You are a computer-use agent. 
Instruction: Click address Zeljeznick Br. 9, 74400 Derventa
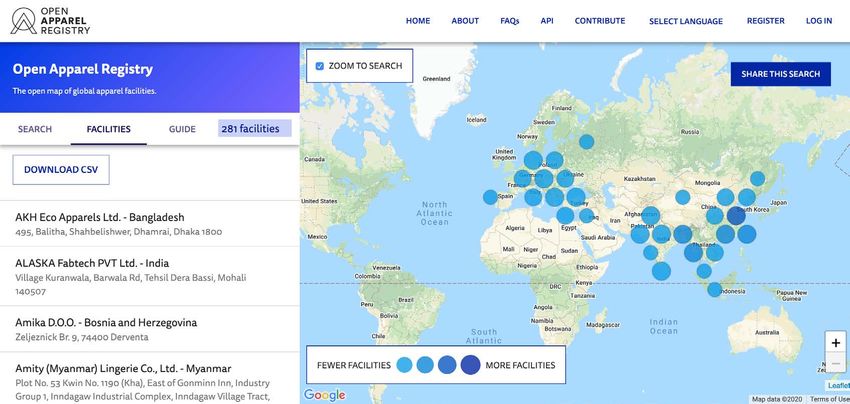point(81,337)
